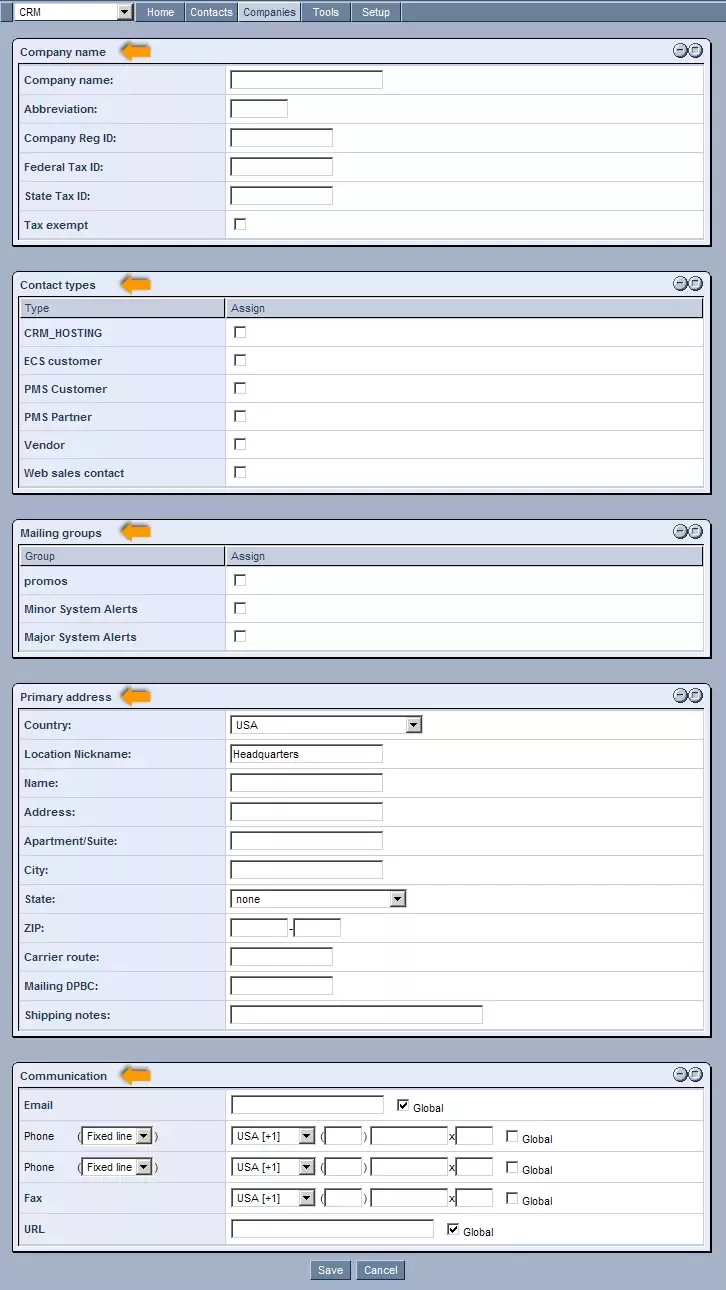Screen dimensions: 726x1290
Task: Collapse the Communication panel with minus icon
Action: [x=680, y=1074]
